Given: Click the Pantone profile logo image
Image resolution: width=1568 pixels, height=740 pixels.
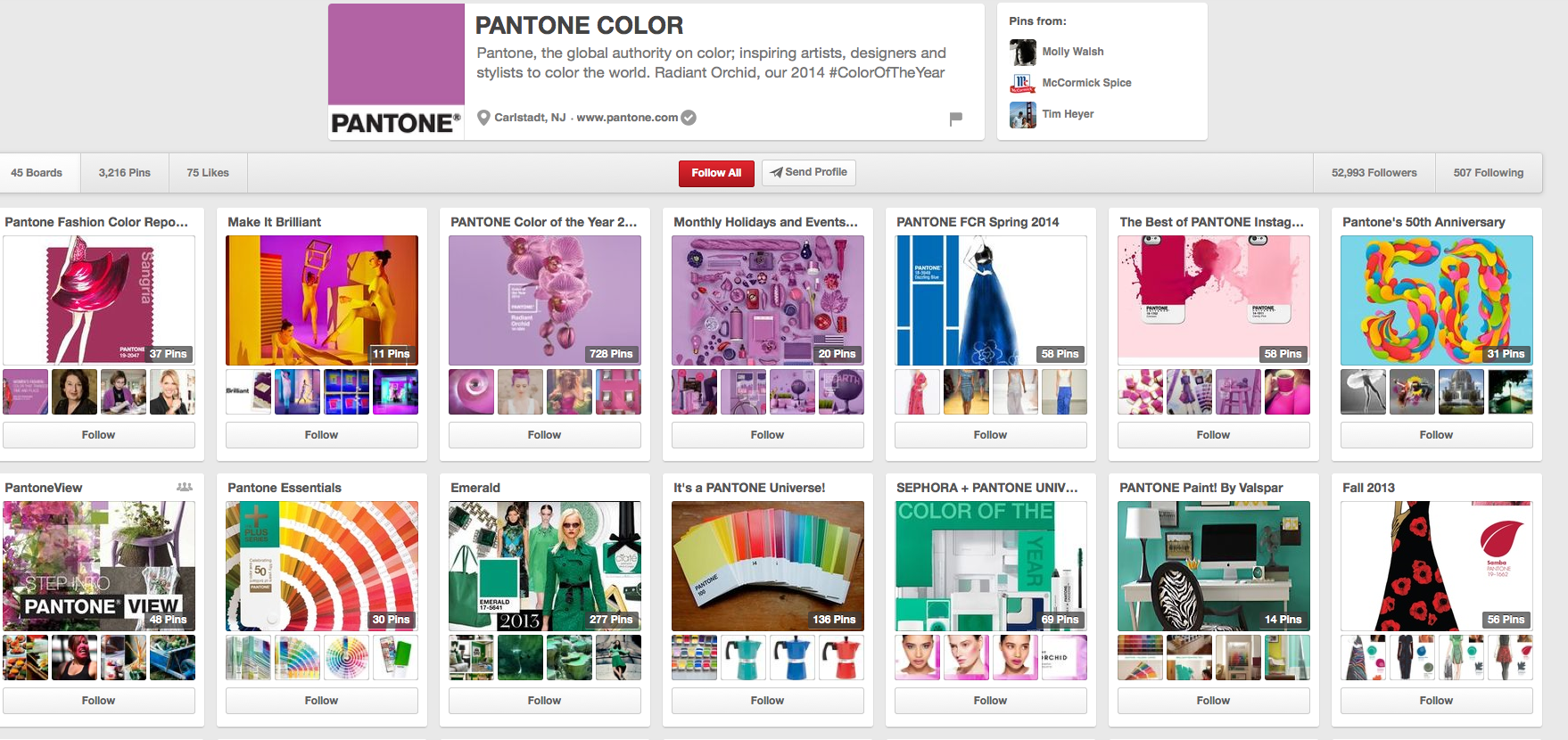Looking at the screenshot, I should (396, 71).
